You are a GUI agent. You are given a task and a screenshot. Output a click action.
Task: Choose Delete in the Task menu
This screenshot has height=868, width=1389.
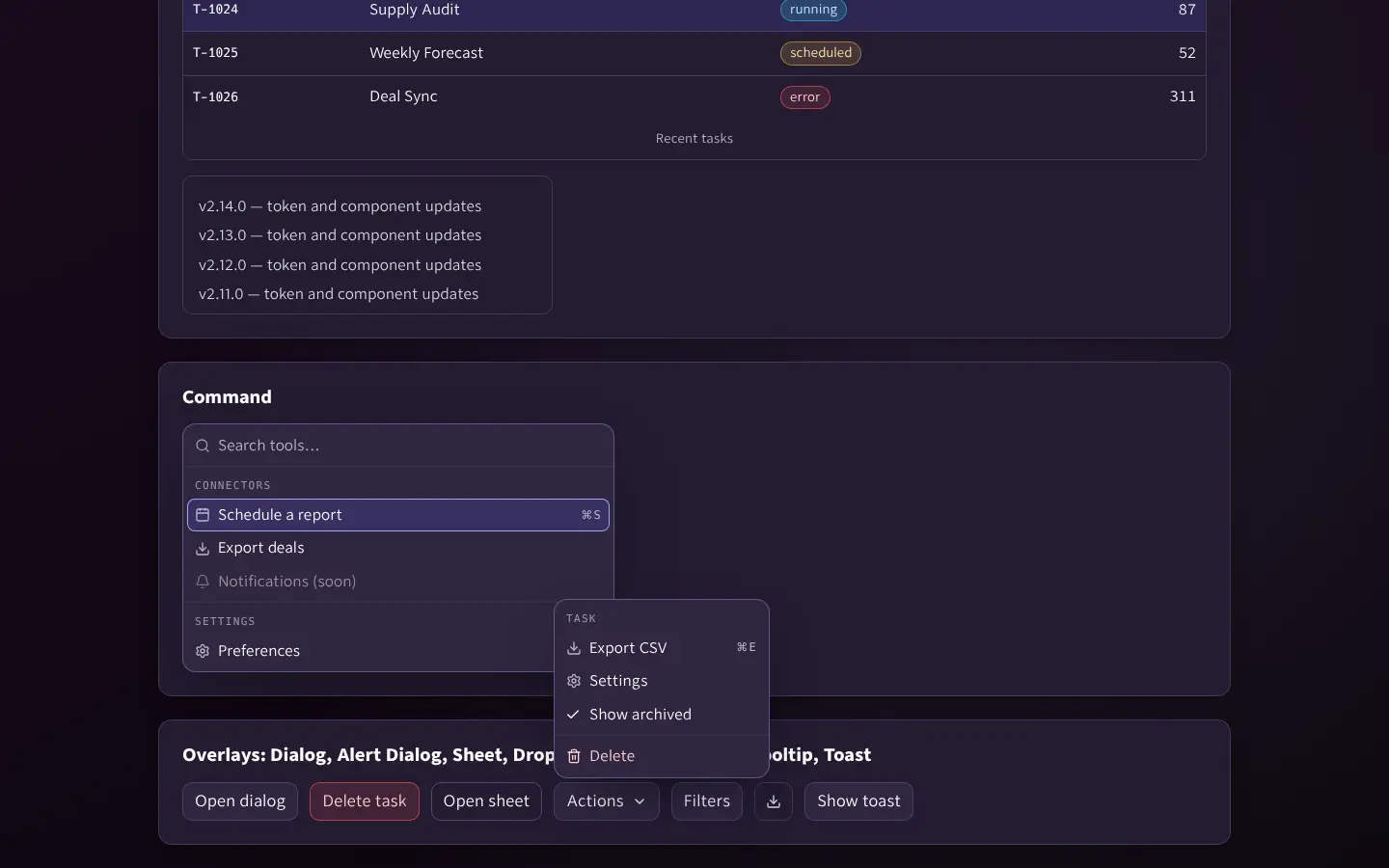coord(662,756)
